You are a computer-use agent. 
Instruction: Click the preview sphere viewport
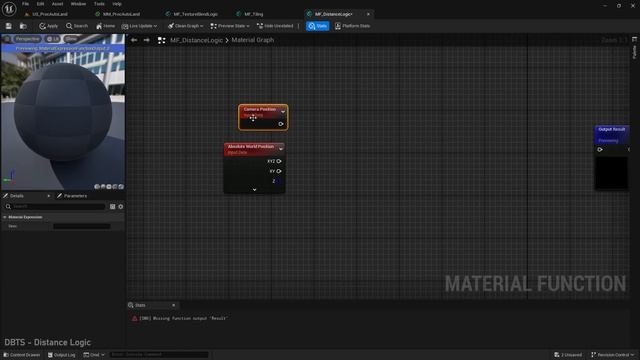tap(63, 112)
